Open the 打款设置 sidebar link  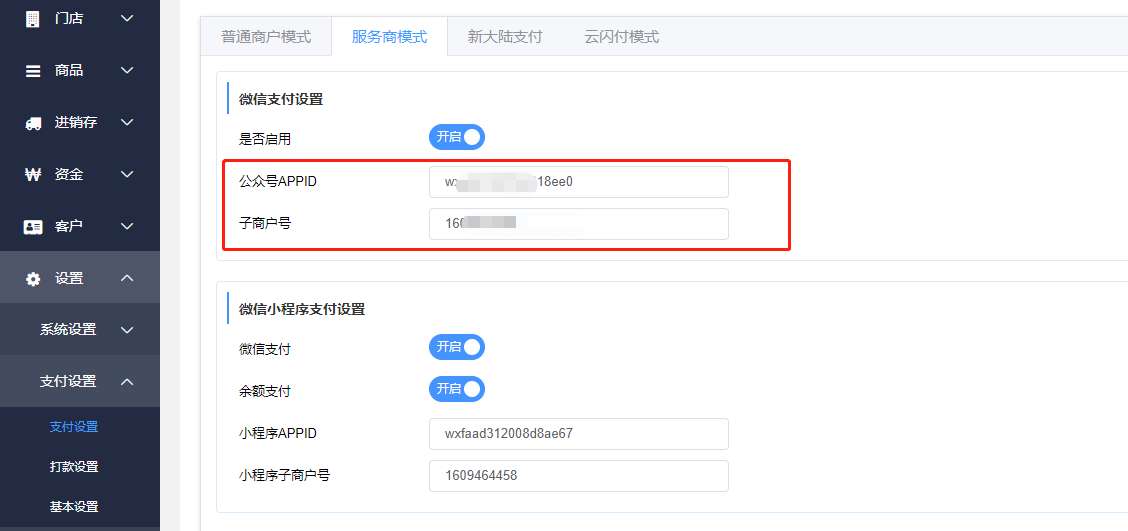tap(74, 467)
